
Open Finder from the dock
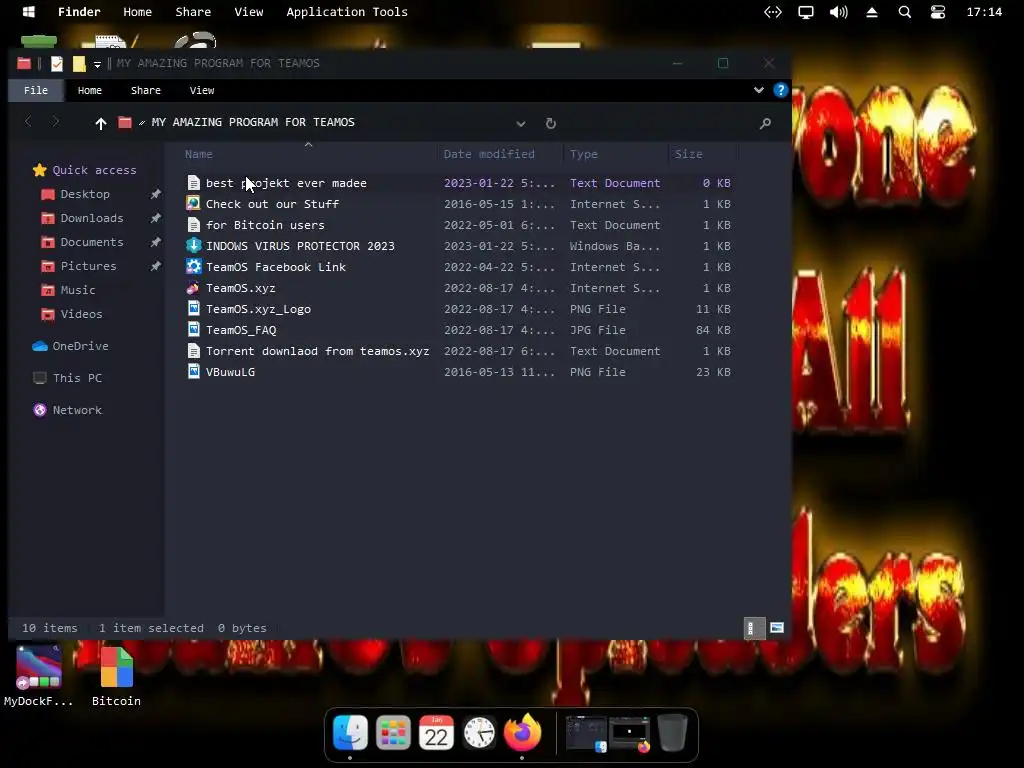click(x=350, y=732)
